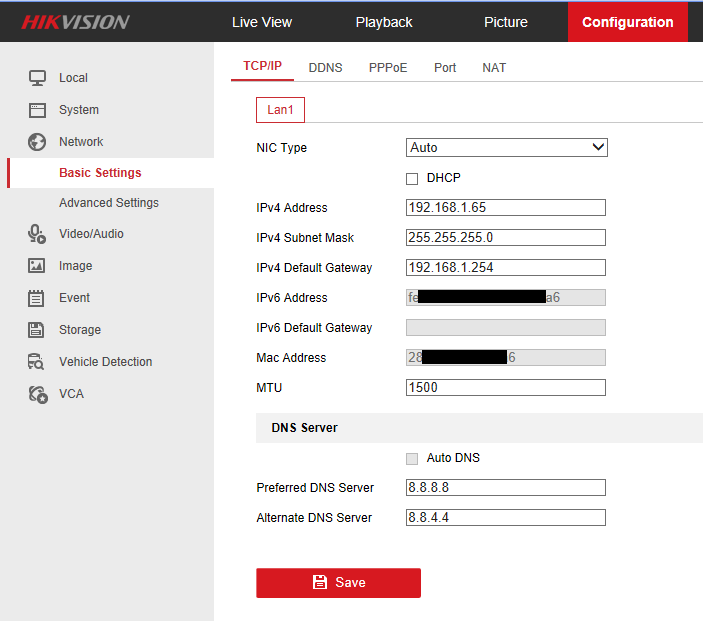703x621 pixels.
Task: Switch to the DDNS tab
Action: 325,68
